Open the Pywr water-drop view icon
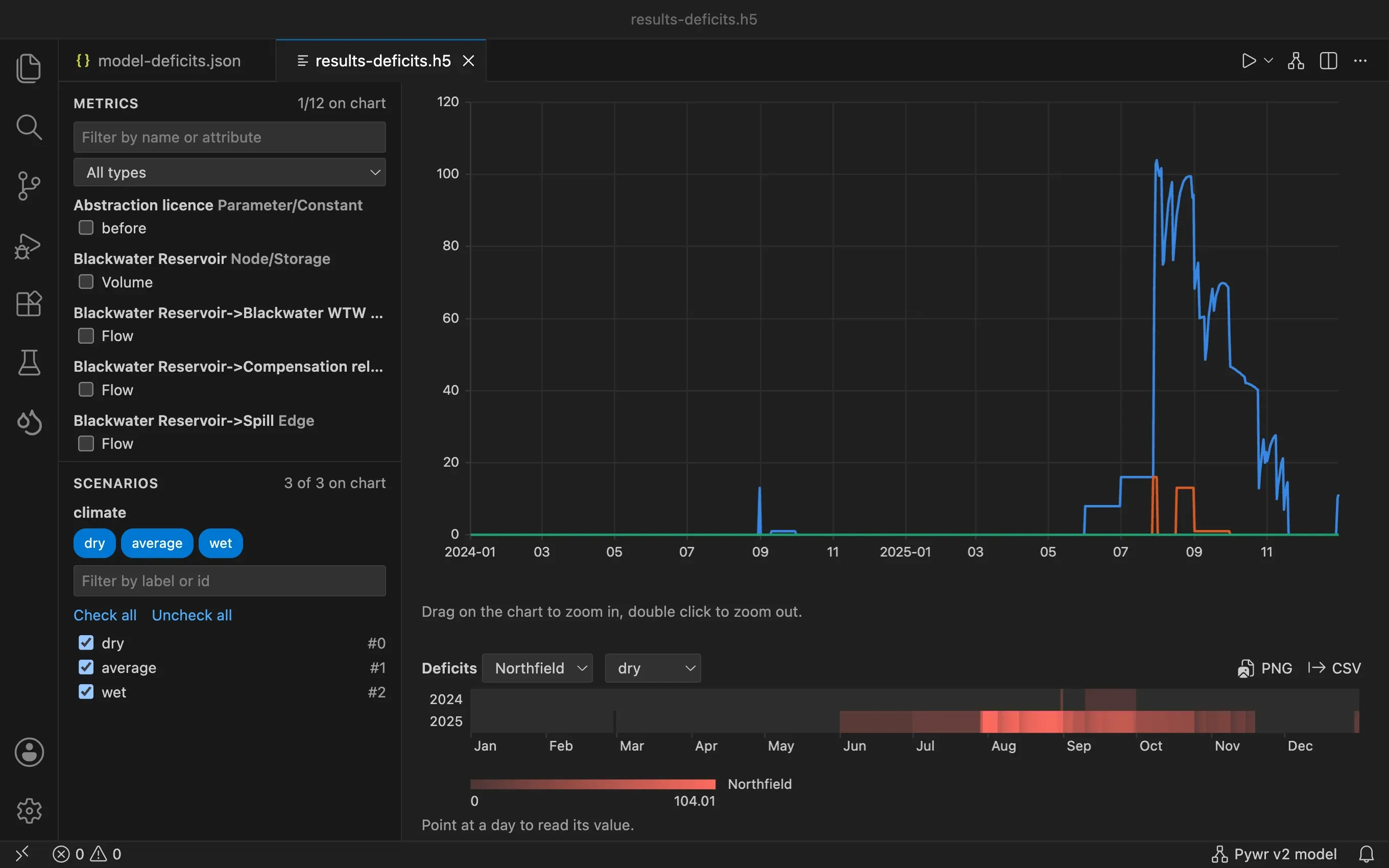 click(x=29, y=423)
